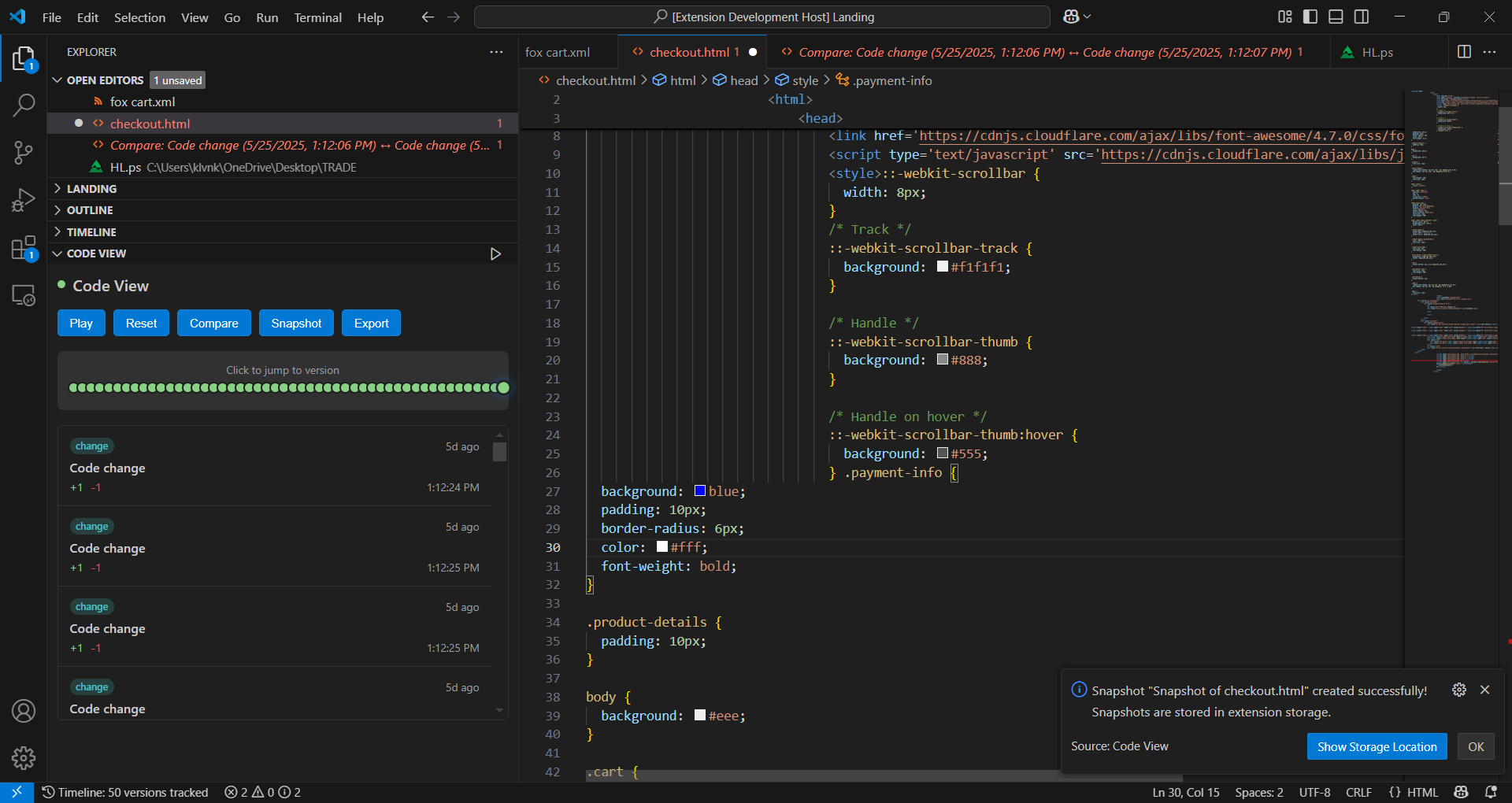
Task: Go back with the navigation arrow
Action: pos(428,17)
